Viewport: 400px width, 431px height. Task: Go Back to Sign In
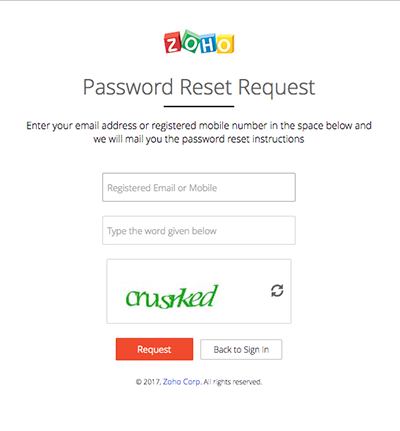(241, 349)
